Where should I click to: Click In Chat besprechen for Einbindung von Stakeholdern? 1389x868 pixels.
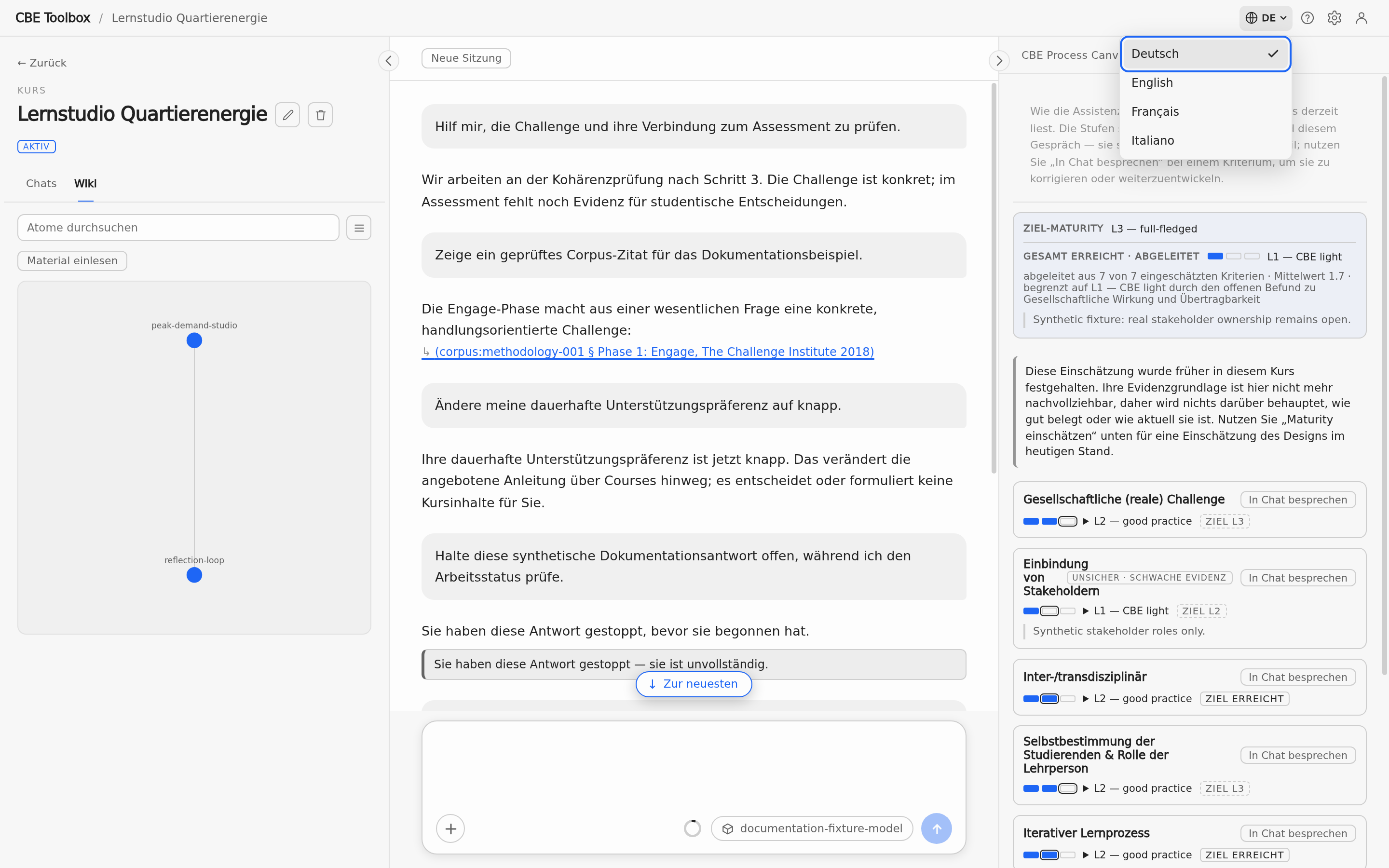point(1298,578)
